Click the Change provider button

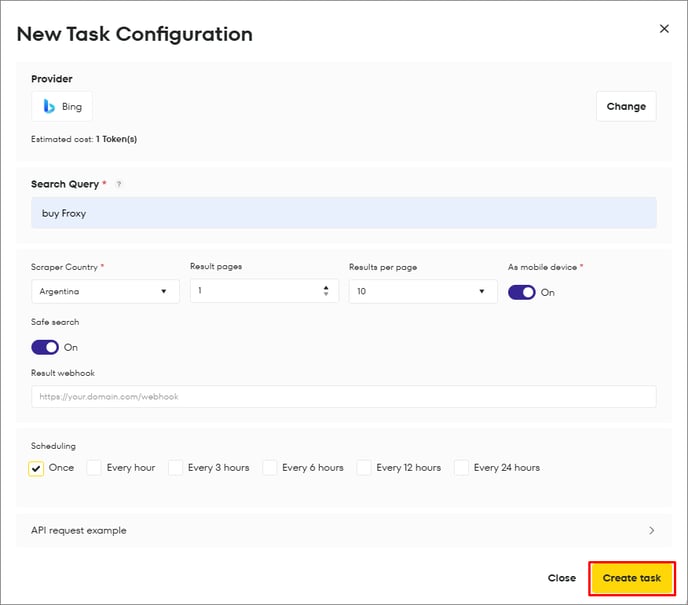click(626, 107)
